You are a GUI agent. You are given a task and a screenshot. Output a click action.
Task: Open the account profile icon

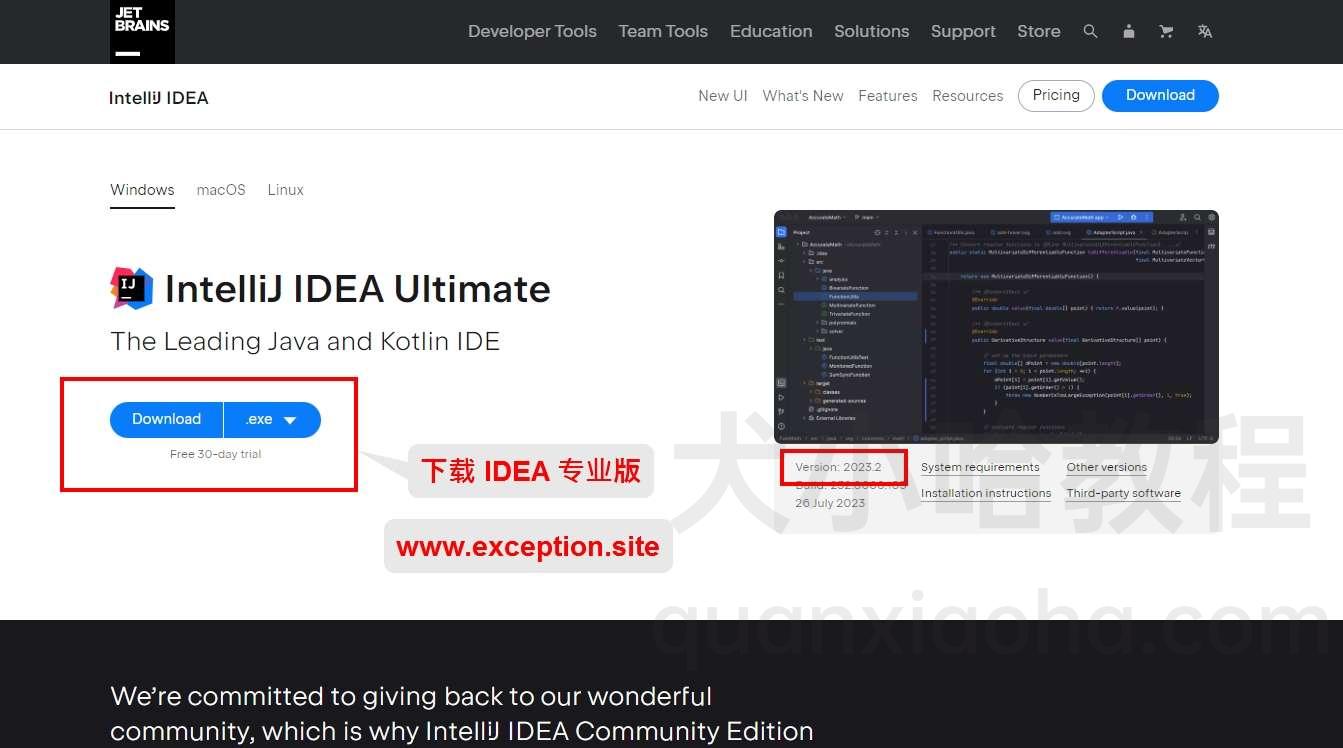coord(1128,31)
